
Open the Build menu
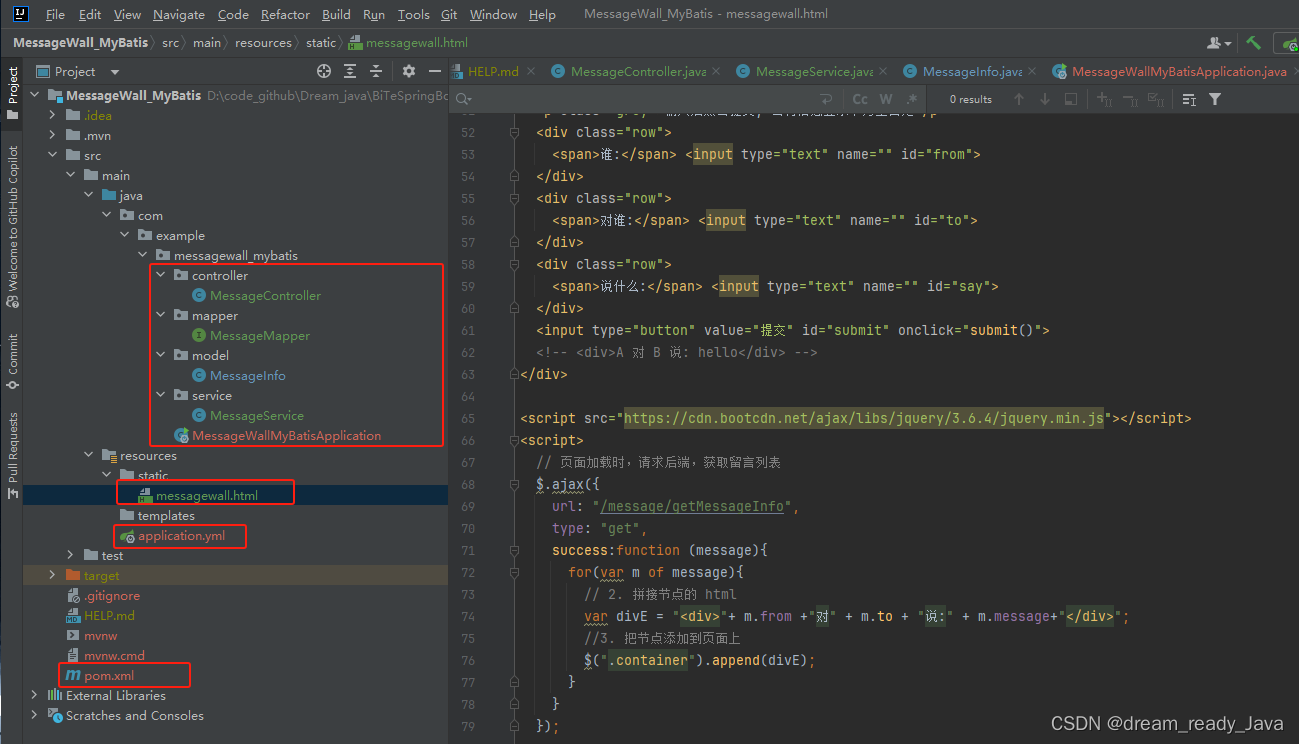click(336, 14)
